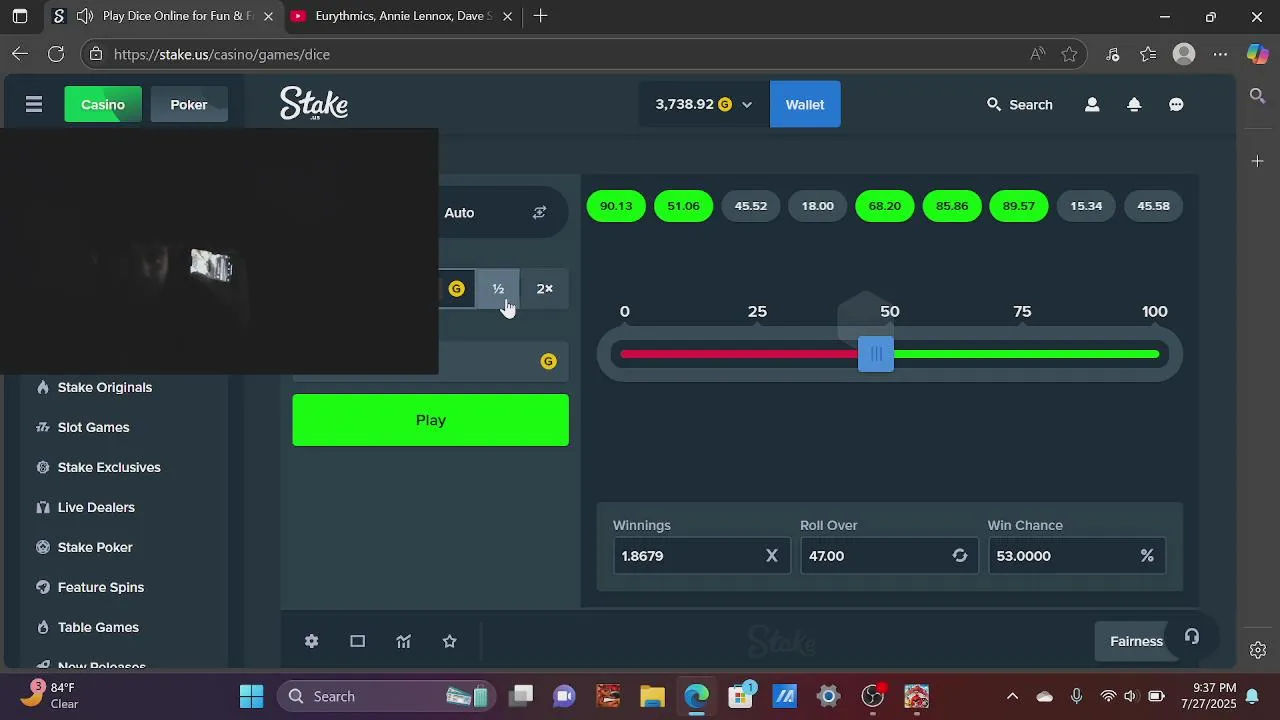1280x720 pixels.
Task: Open browser profile avatar
Action: [1184, 54]
